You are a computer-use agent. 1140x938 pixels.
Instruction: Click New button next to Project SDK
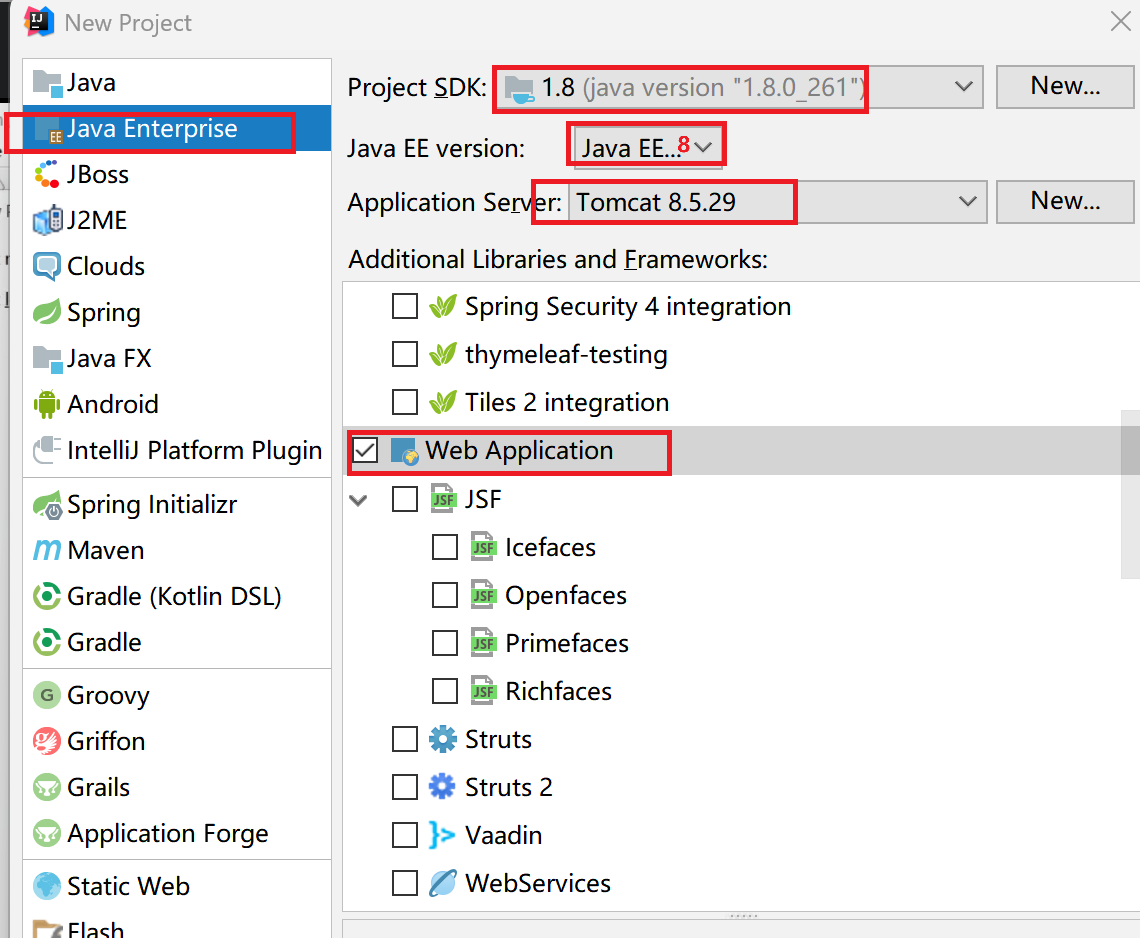click(x=1065, y=87)
